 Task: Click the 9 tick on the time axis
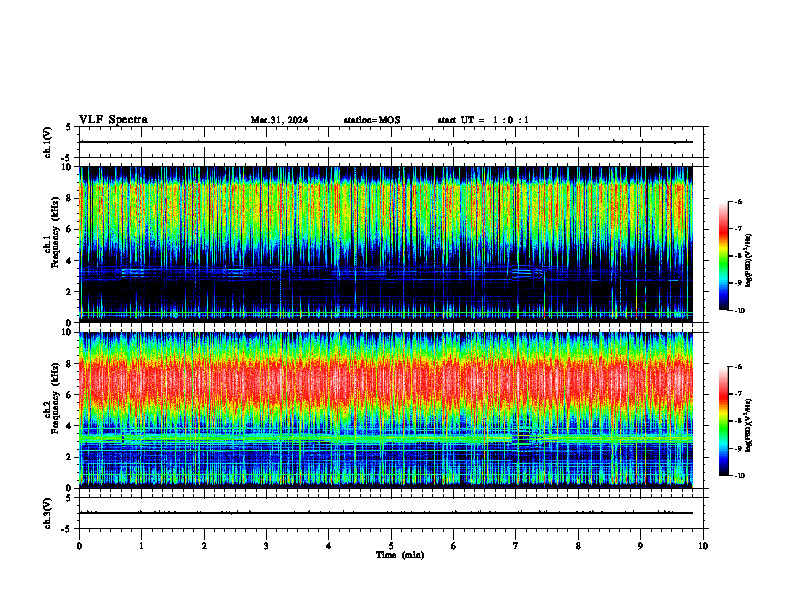pos(640,546)
